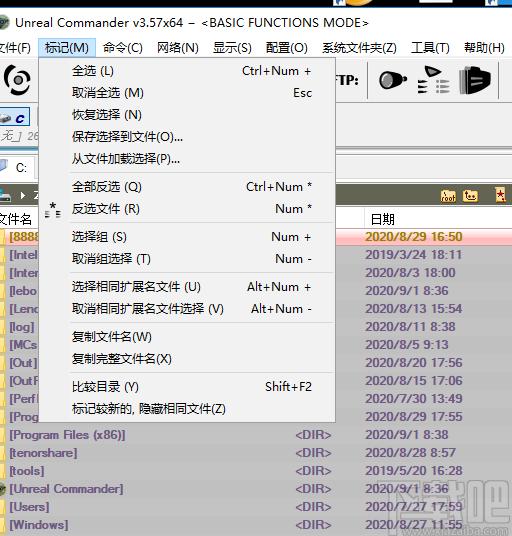
Task: Choose 全部反选 (Q) menu entry
Action: (x=187, y=187)
